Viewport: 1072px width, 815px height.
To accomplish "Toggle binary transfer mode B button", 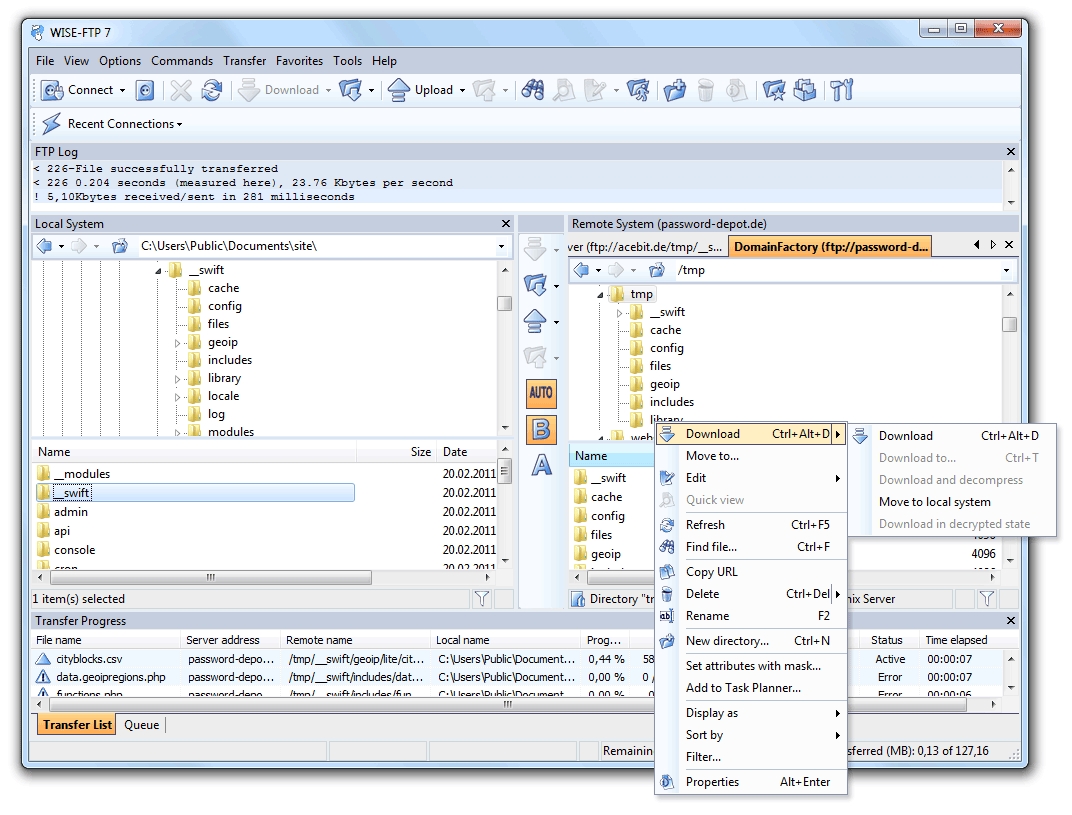I will 541,430.
